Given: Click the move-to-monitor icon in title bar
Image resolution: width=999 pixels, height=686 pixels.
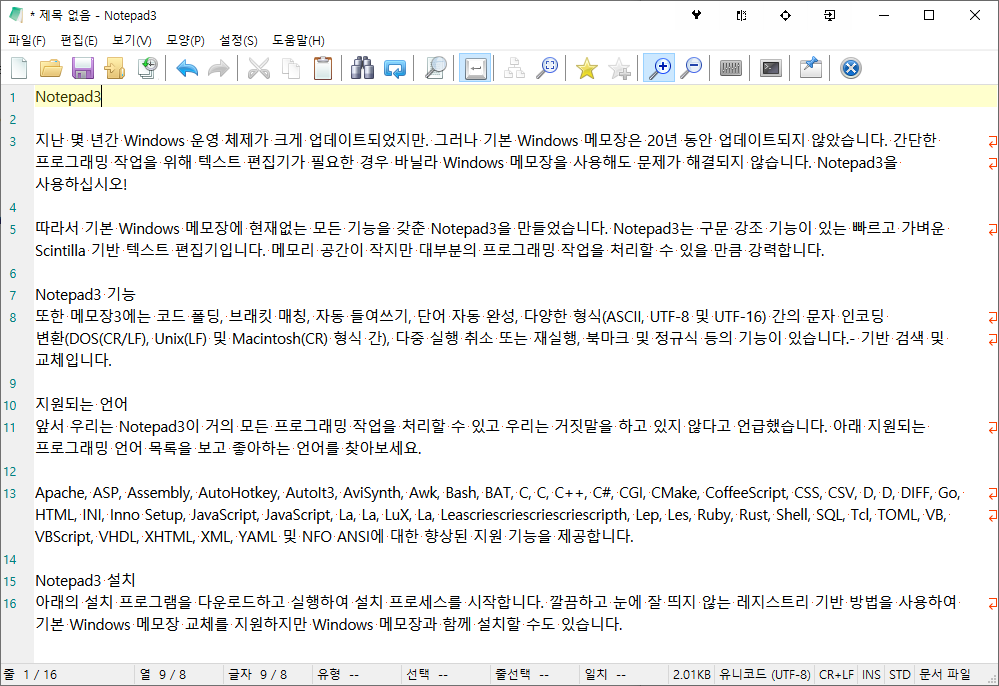Looking at the screenshot, I should point(830,15).
